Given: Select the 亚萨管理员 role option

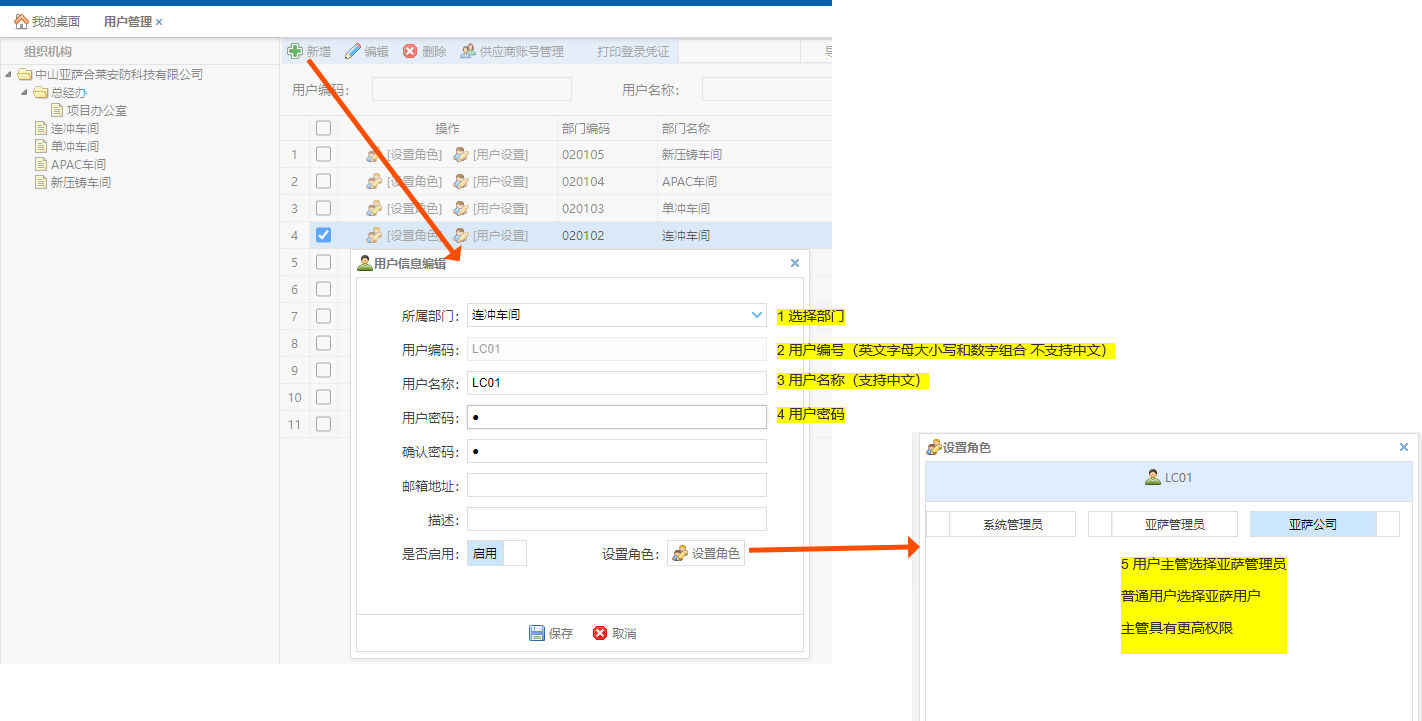Looking at the screenshot, I should [1174, 524].
